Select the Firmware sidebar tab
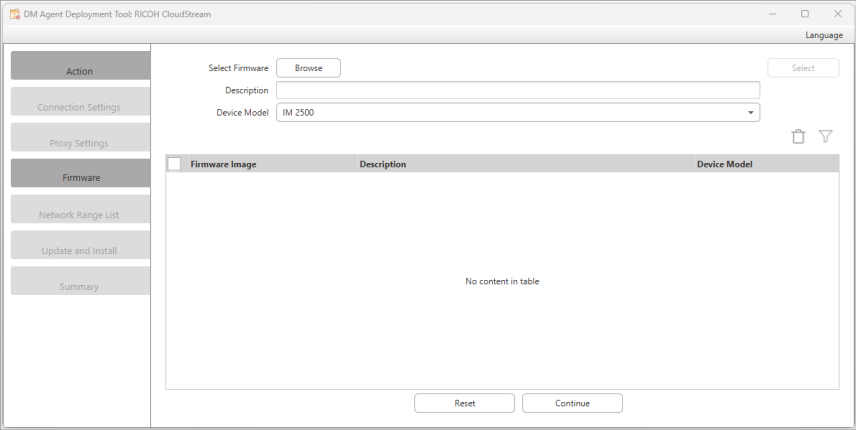 [80, 174]
